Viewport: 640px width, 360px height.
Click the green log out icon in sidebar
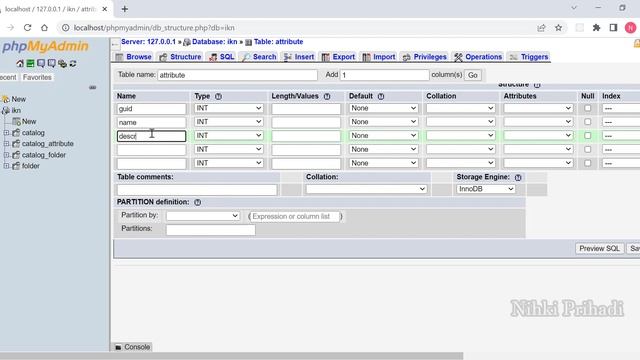tap(30, 63)
